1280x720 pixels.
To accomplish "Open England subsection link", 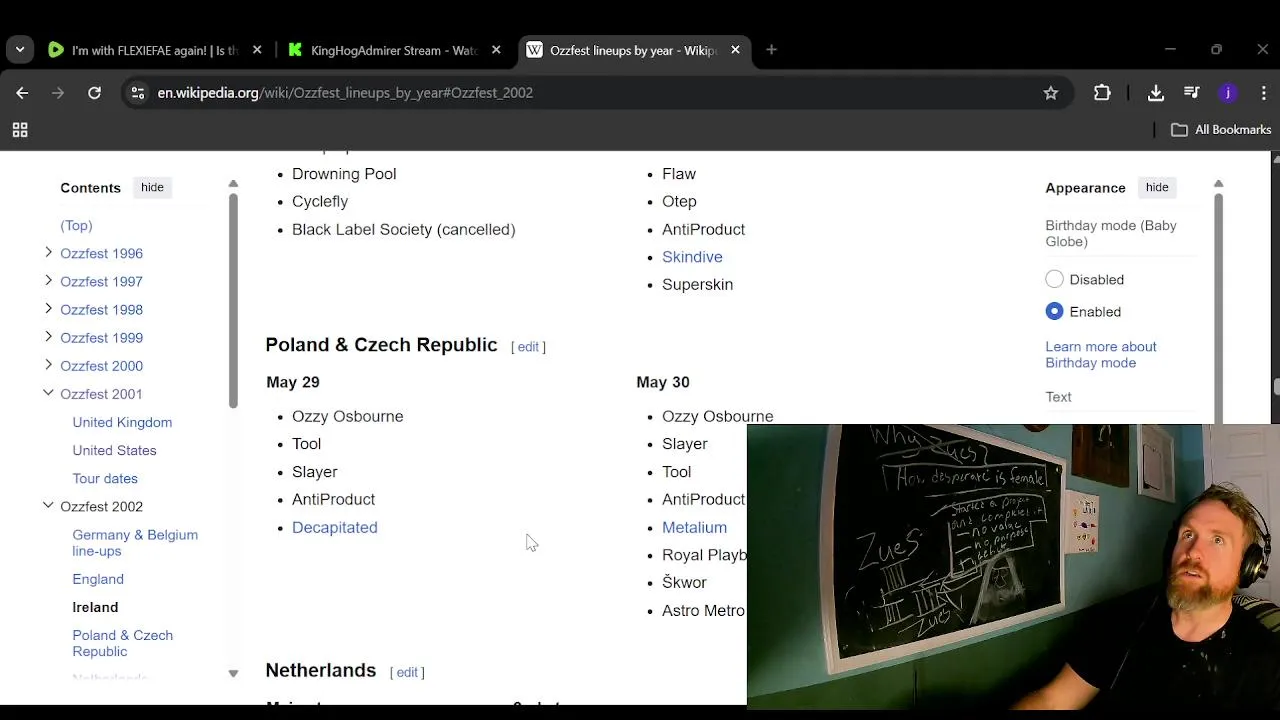I will (98, 579).
